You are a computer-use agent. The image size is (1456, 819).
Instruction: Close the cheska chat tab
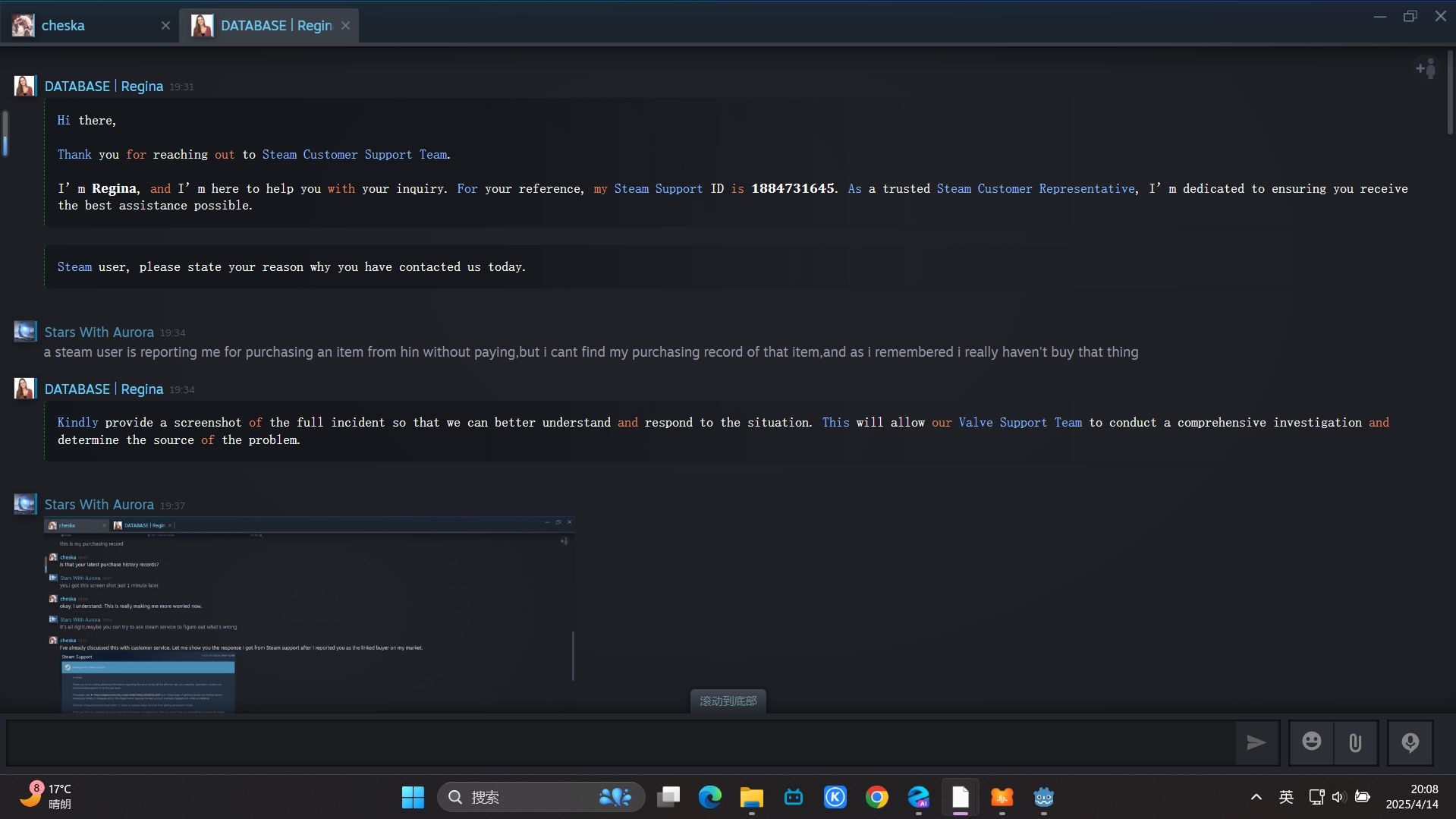pyautogui.click(x=165, y=26)
